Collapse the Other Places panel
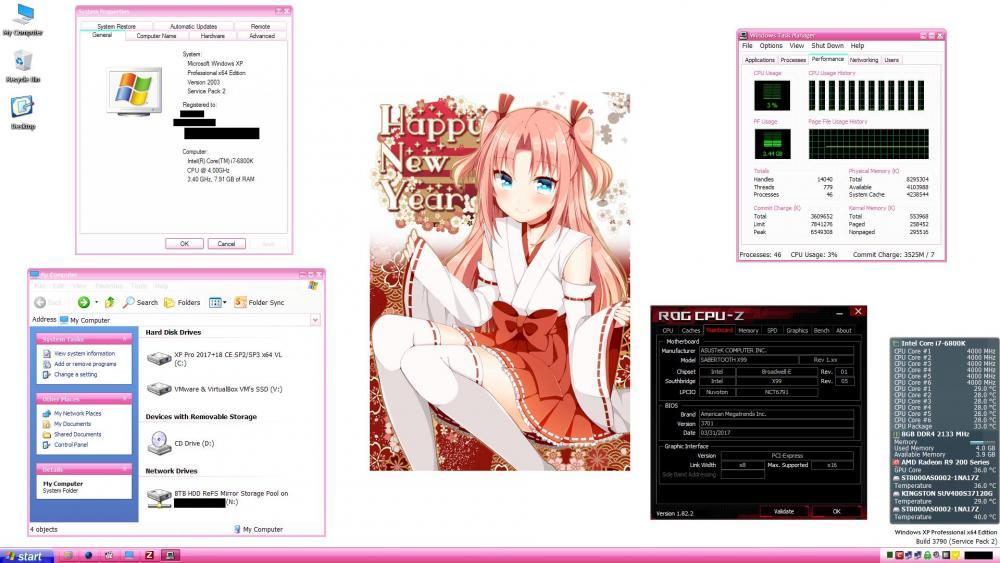The image size is (1000, 563). tap(124, 398)
